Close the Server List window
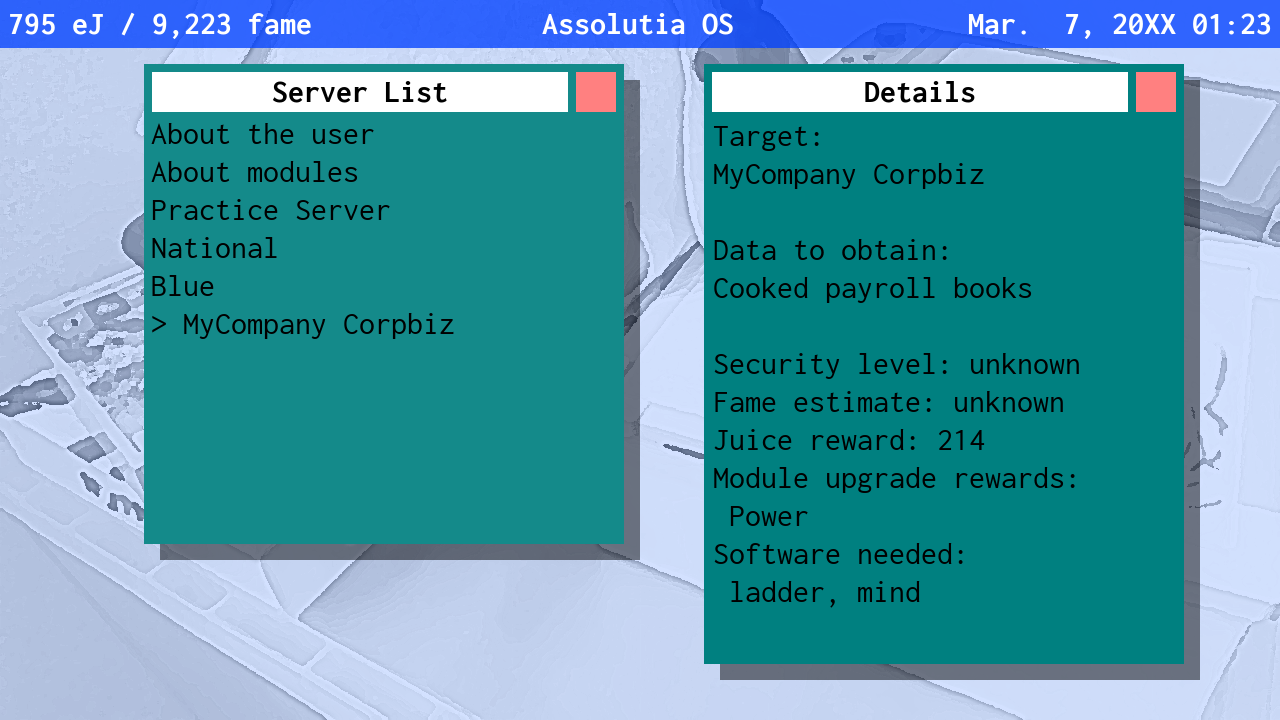Image resolution: width=1280 pixels, height=720 pixels. coord(596,92)
